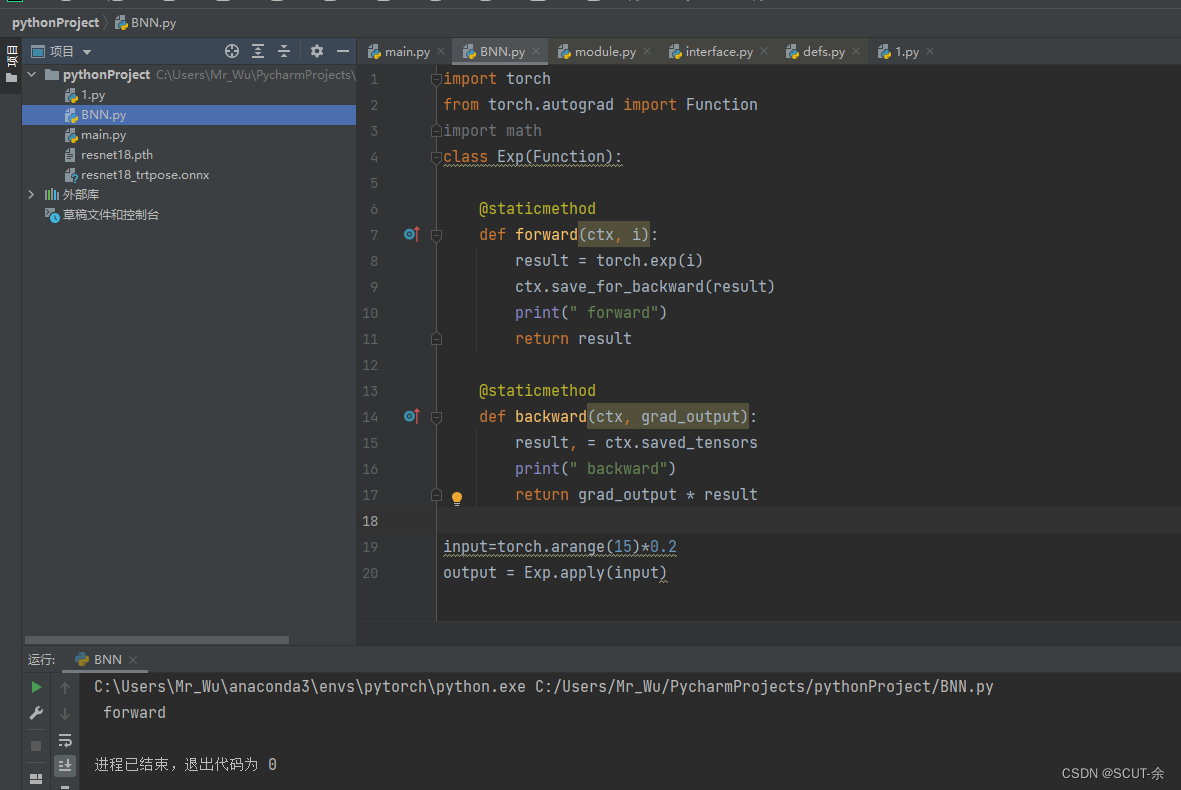The width and height of the screenshot is (1181, 790).
Task: Expand the external libraries node
Action: coord(31,194)
